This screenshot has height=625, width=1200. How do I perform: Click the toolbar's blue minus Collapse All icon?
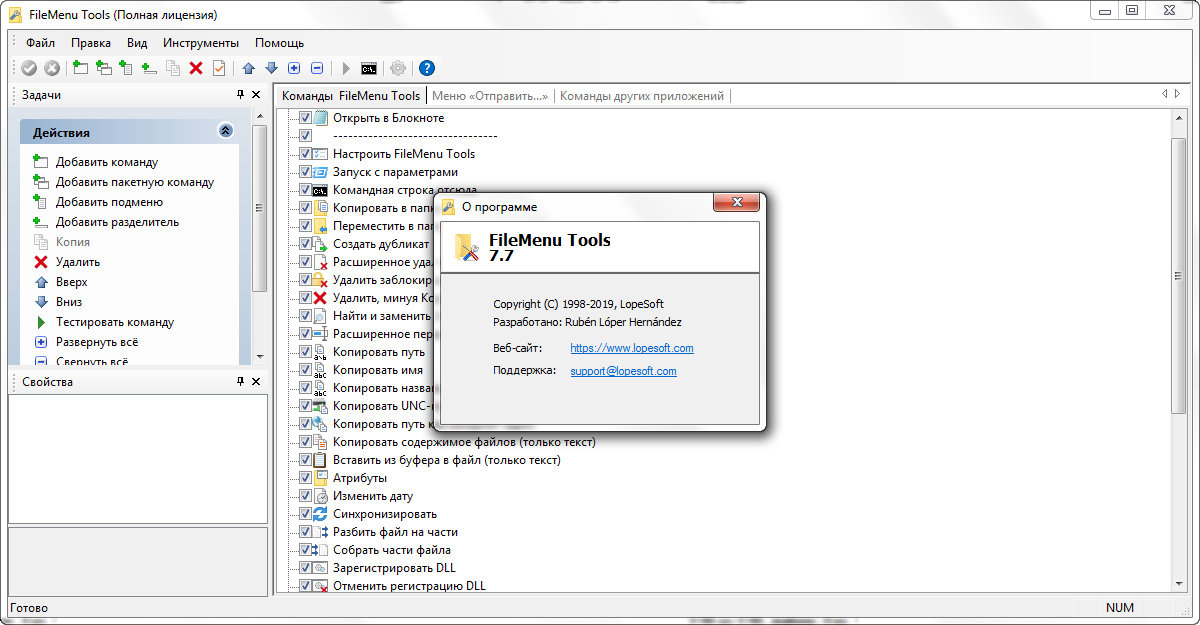click(x=317, y=68)
